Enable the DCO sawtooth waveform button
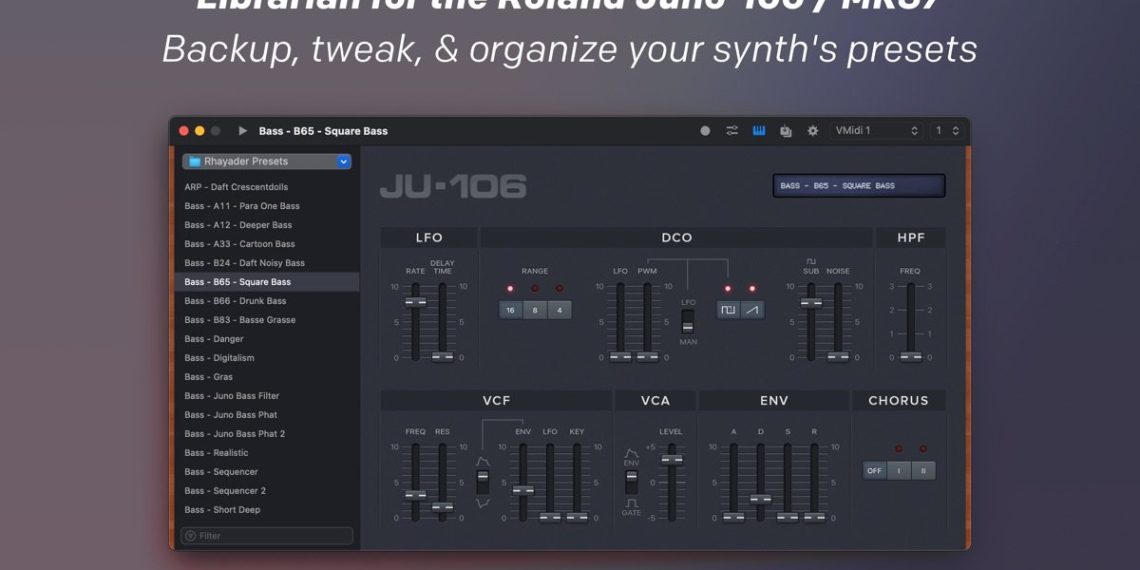The width and height of the screenshot is (1140, 570). point(752,310)
